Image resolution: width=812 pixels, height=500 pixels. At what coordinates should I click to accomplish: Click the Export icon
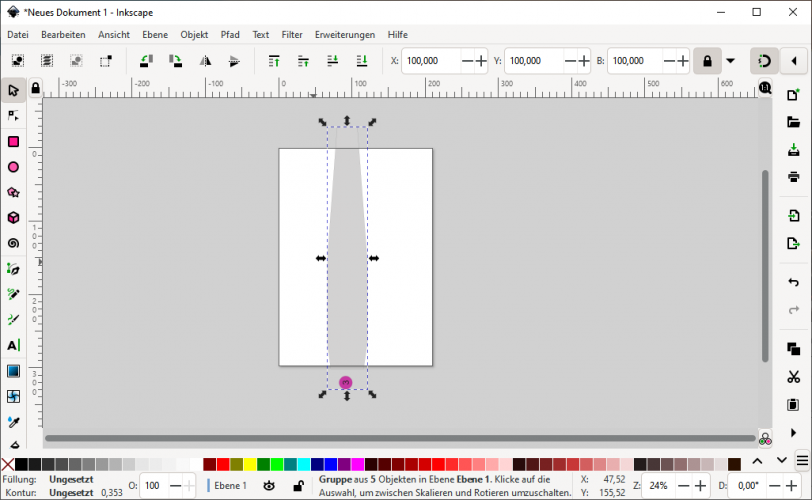(793, 243)
